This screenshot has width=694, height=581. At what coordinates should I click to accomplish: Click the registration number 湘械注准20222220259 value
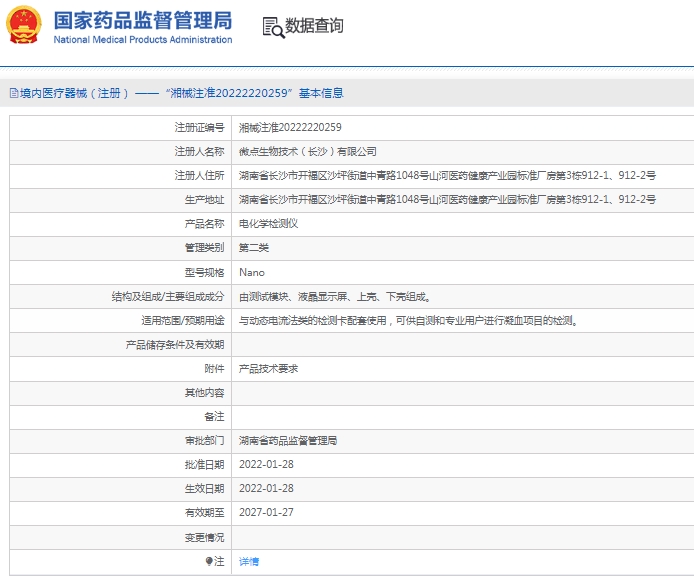click(290, 127)
